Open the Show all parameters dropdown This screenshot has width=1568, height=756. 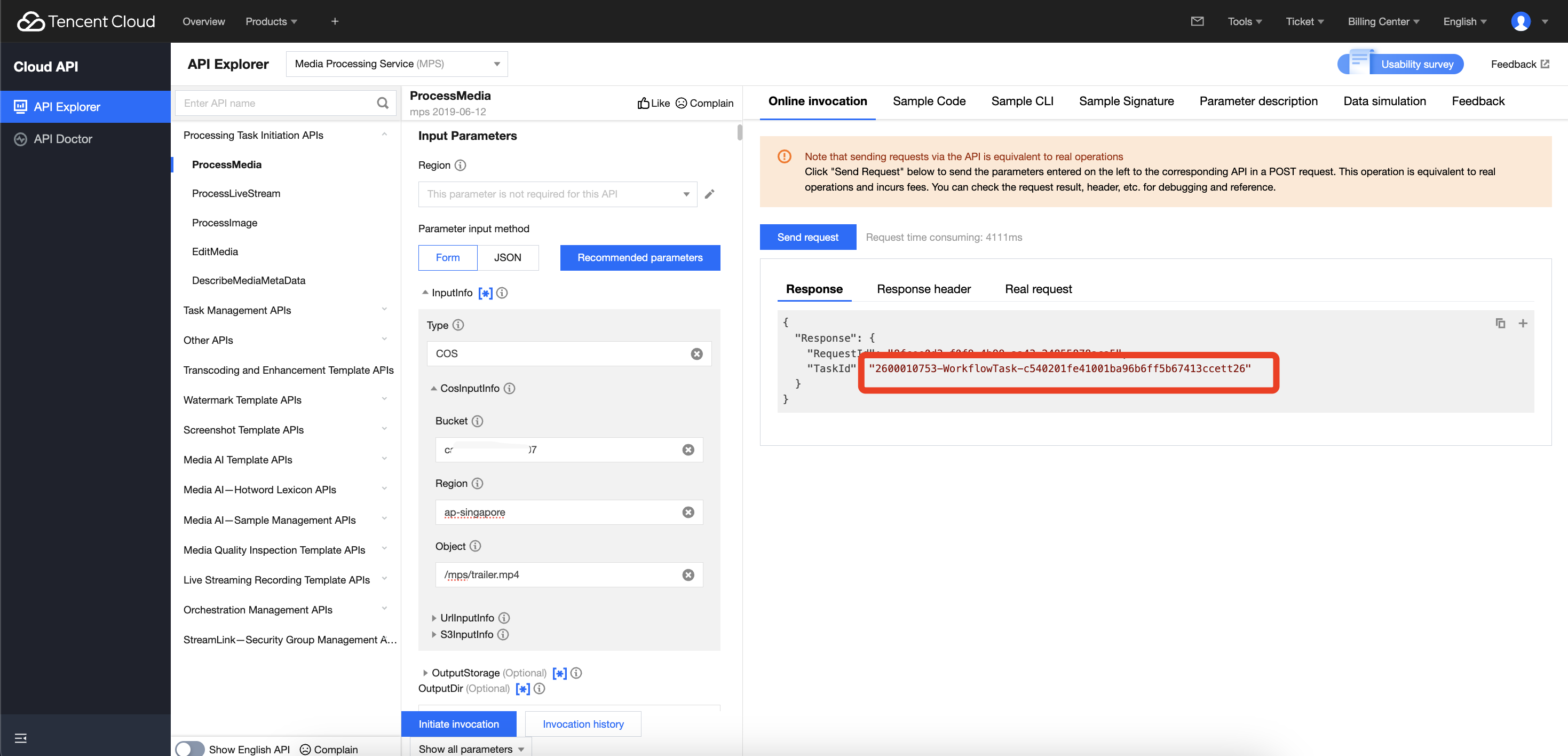(x=471, y=748)
